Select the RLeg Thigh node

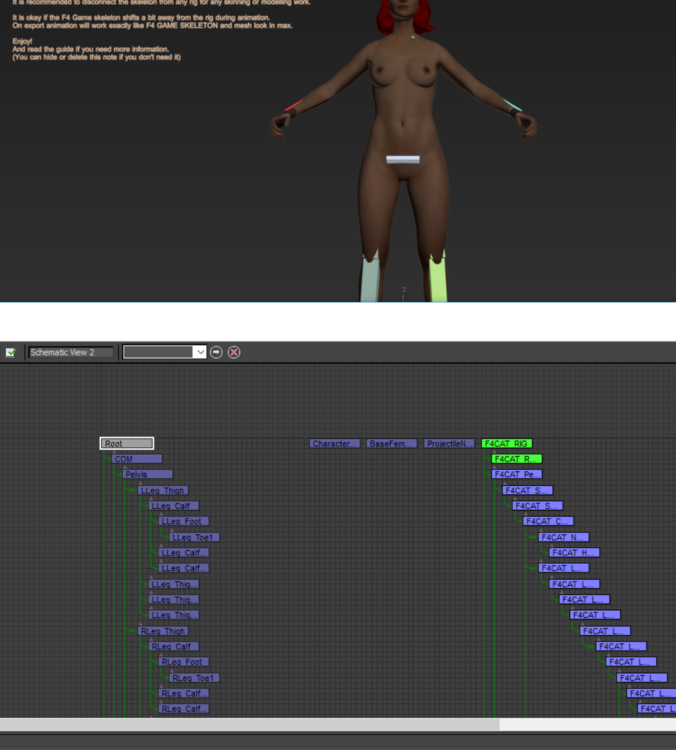163,631
